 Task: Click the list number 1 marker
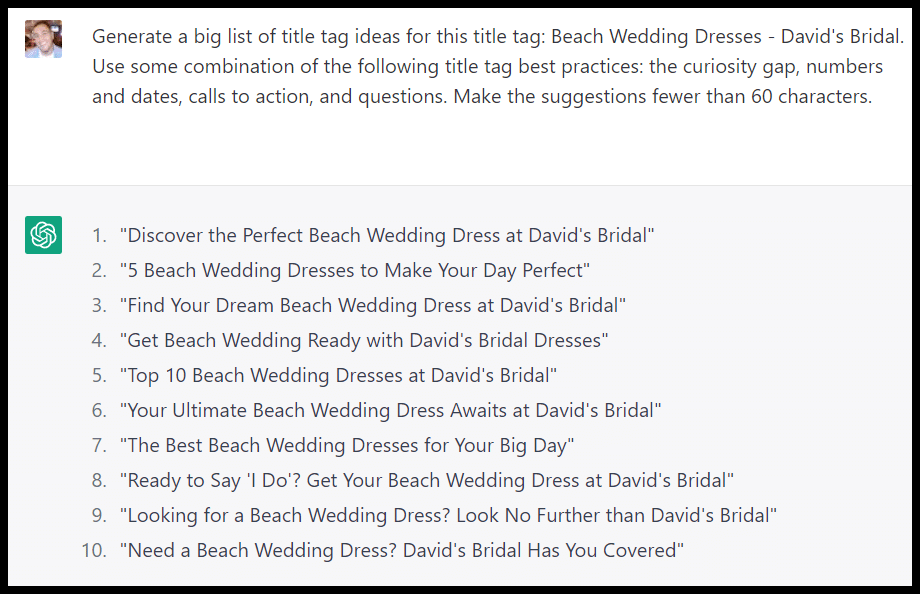(98, 235)
